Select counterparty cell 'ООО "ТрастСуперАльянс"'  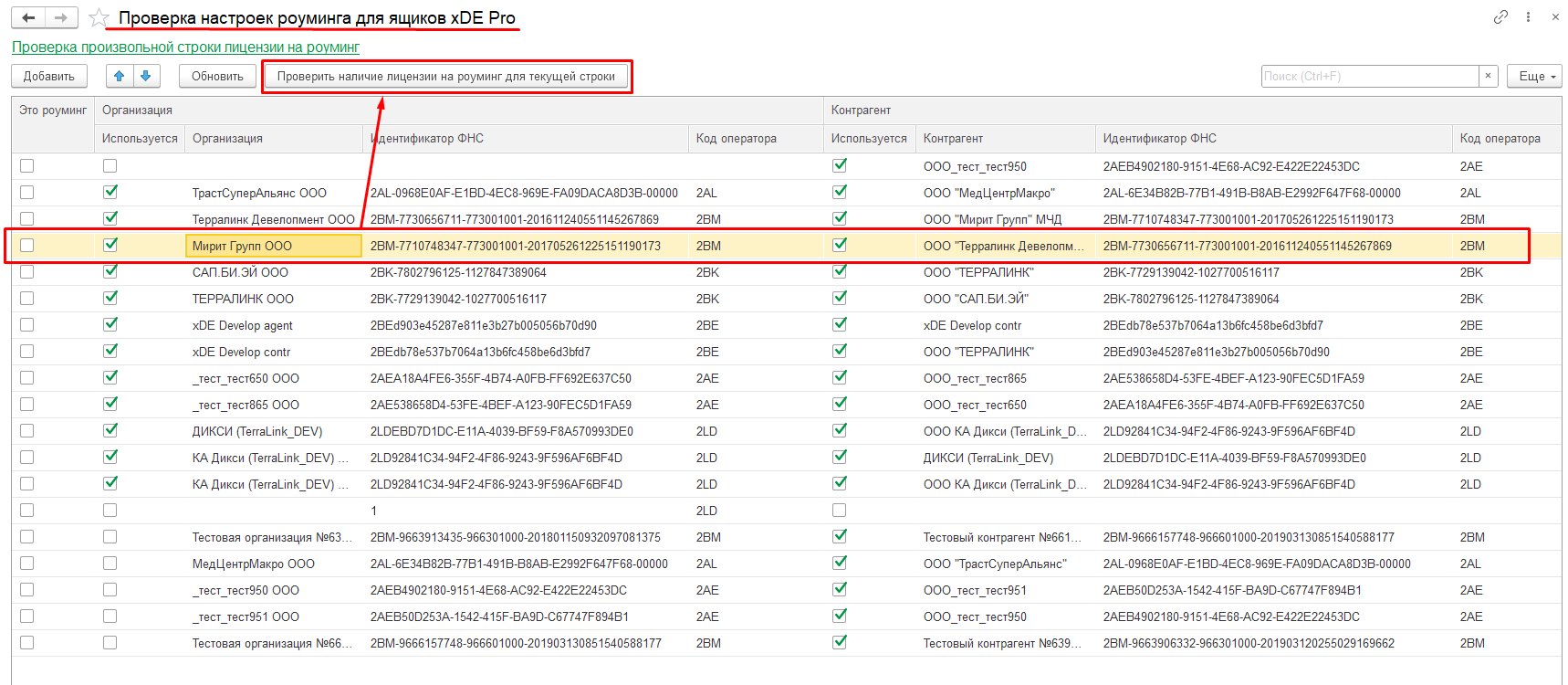tap(1005, 564)
